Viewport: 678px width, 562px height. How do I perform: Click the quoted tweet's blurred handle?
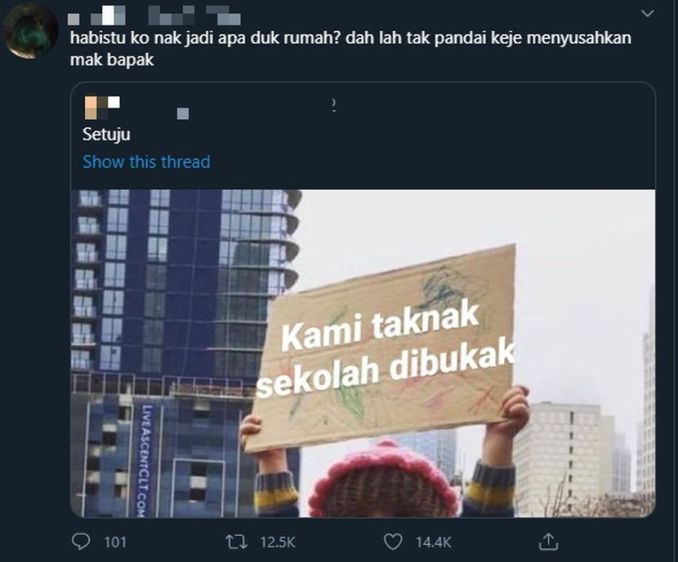[183, 114]
